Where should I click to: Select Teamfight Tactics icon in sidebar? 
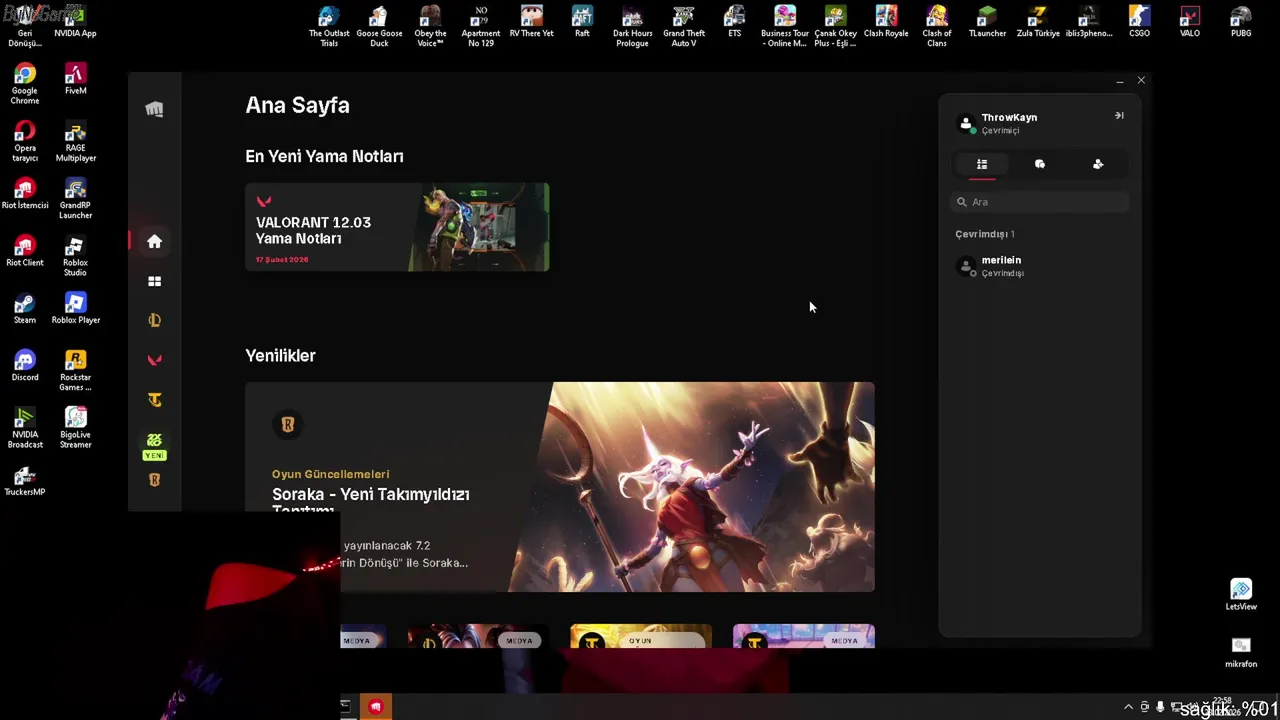(154, 400)
